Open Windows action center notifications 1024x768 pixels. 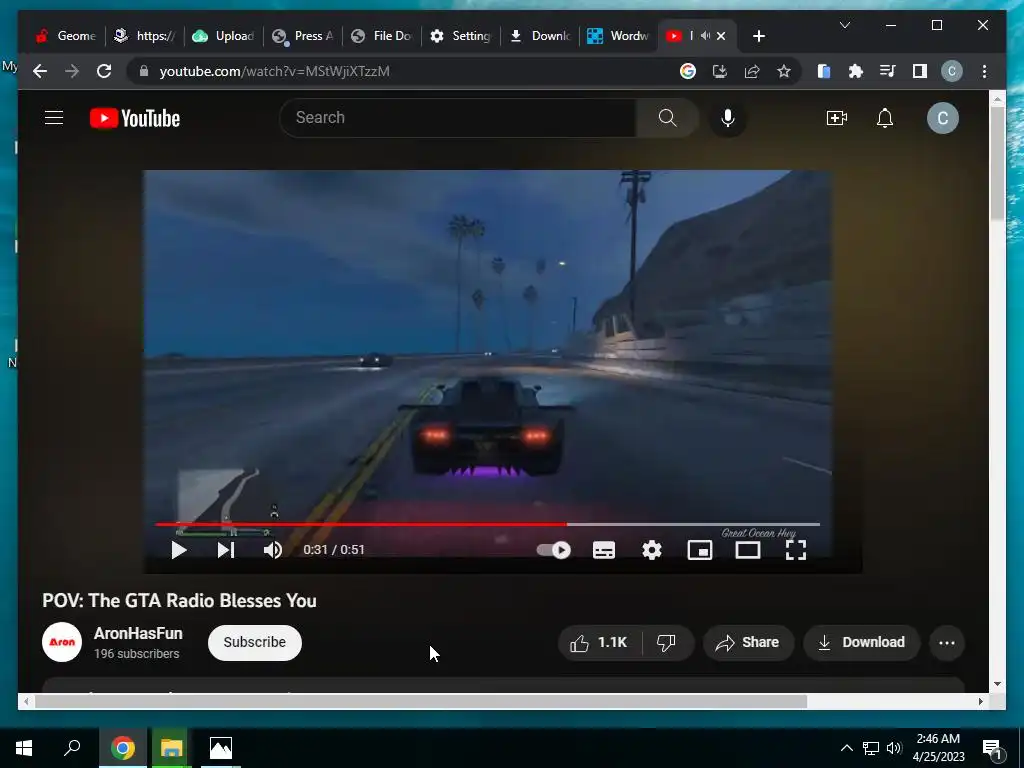(992, 748)
